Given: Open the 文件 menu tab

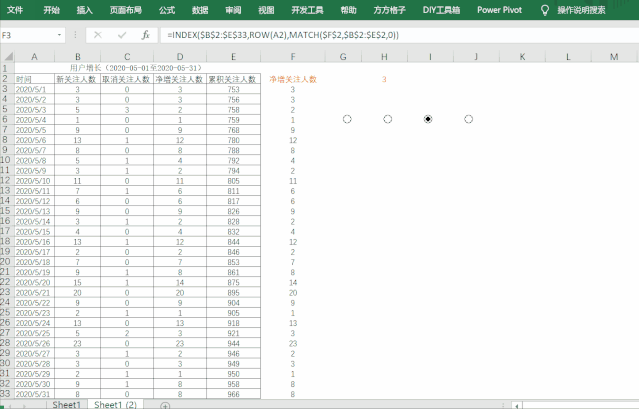Looking at the screenshot, I should [x=15, y=10].
